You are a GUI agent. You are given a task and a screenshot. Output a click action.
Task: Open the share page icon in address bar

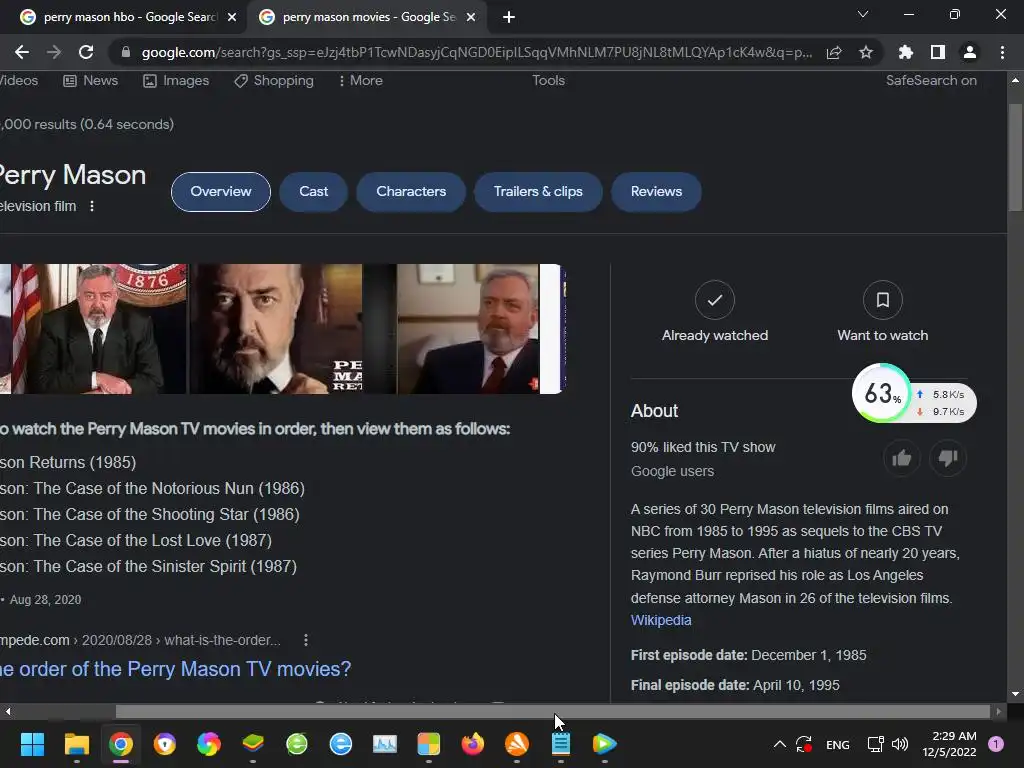pos(834,52)
